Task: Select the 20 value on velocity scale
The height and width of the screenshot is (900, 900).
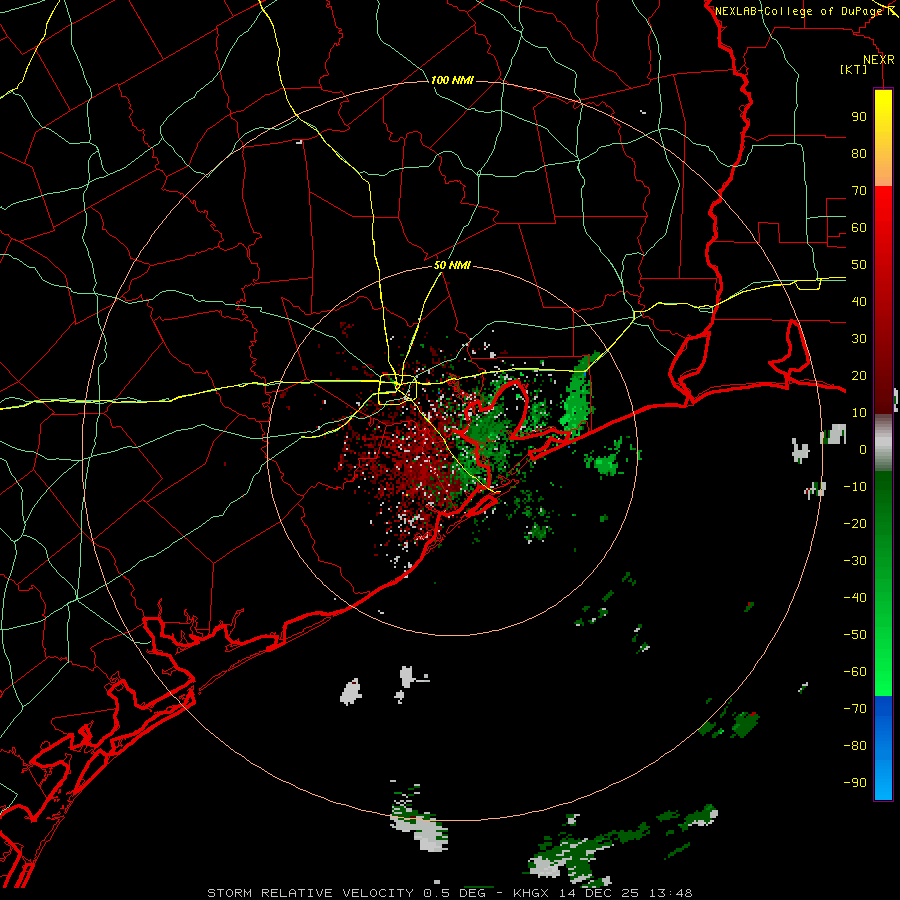Action: pos(859,376)
